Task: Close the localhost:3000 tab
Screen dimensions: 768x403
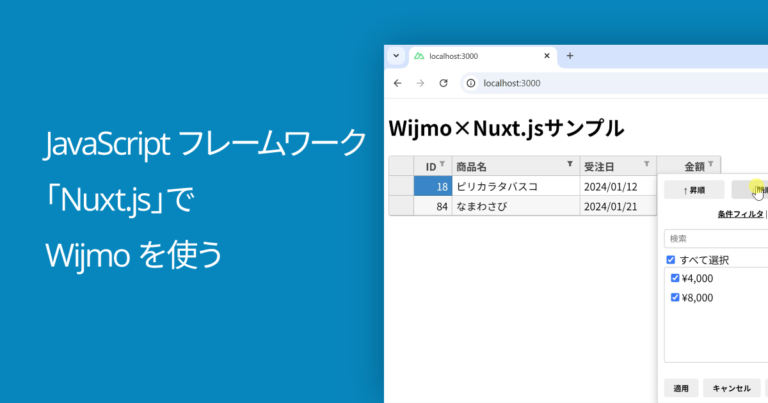Action: click(x=547, y=56)
